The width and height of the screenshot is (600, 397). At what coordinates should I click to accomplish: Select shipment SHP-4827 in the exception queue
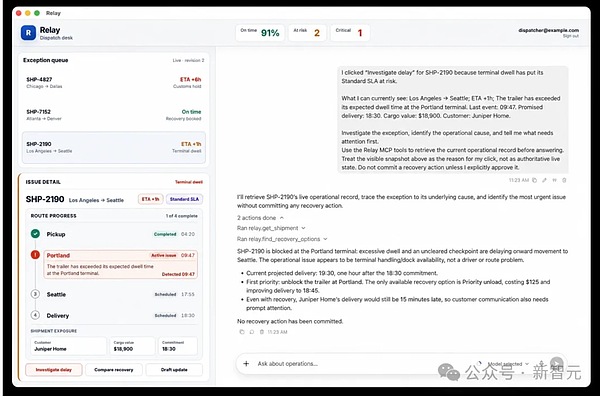tap(114, 83)
